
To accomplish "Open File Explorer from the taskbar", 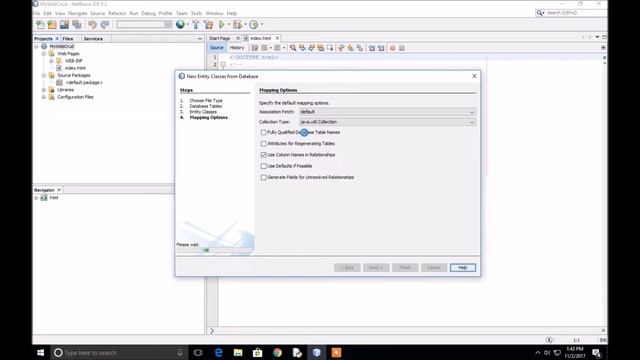I will (238, 353).
